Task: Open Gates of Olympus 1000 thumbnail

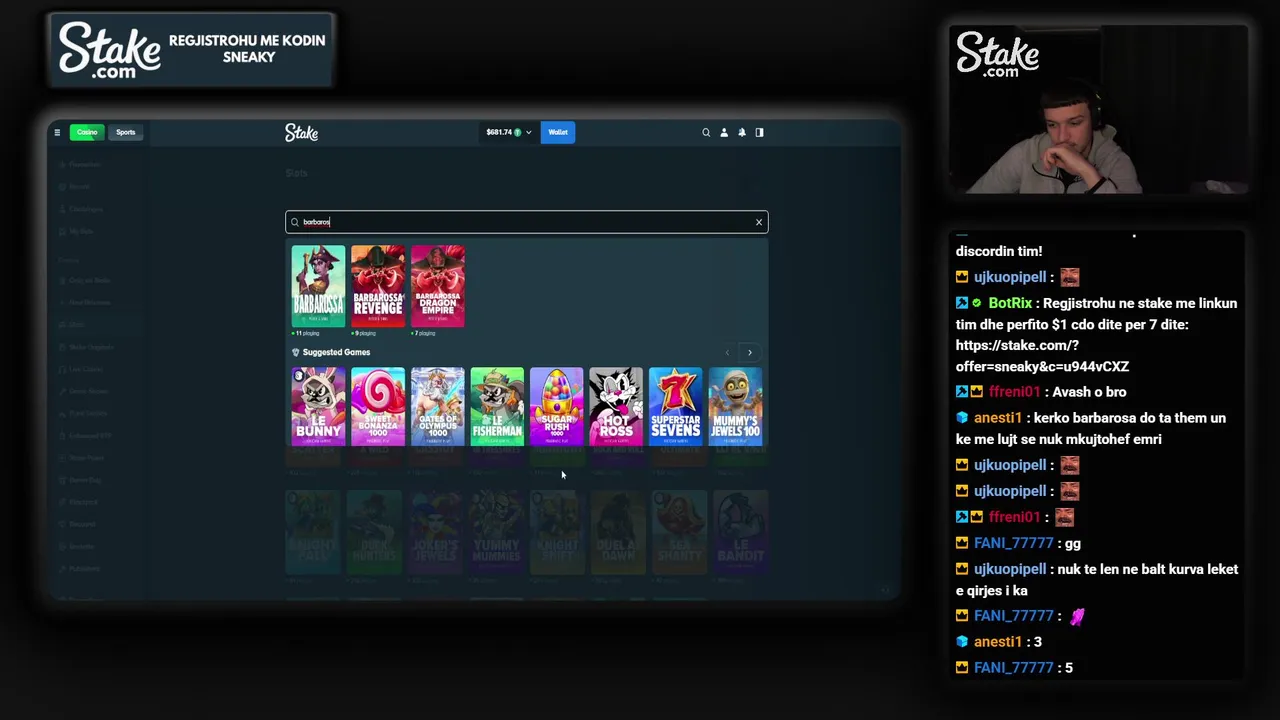Action: 437,406
